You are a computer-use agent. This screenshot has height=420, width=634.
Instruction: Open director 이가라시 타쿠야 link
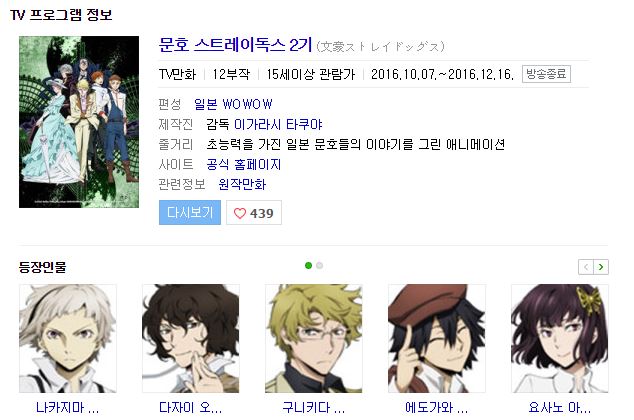[278, 125]
